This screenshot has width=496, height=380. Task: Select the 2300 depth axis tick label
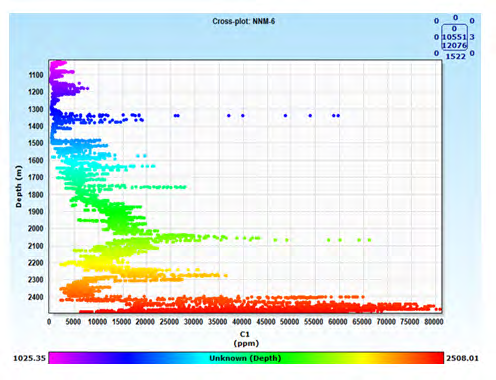click(36, 280)
